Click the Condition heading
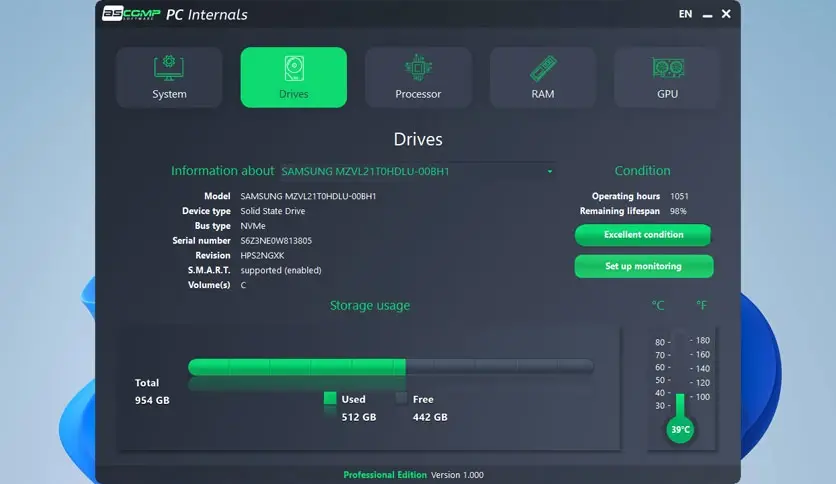The height and width of the screenshot is (484, 836). click(x=642, y=171)
